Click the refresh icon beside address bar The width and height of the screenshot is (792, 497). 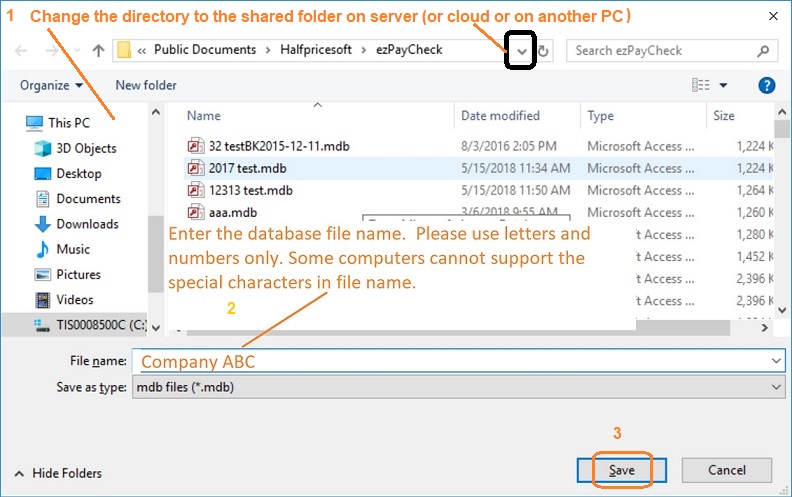click(543, 50)
